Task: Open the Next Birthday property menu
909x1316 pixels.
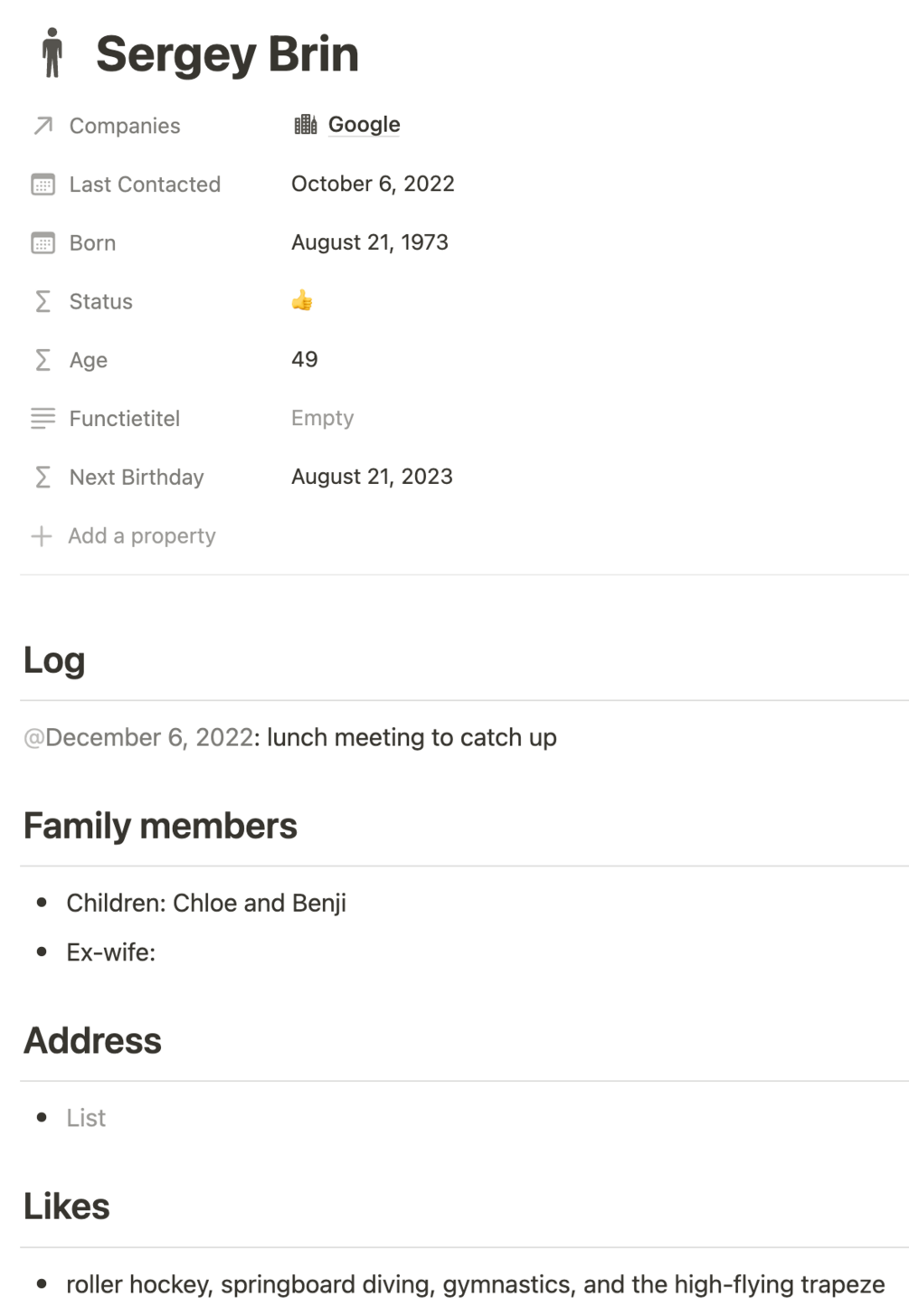Action: coord(137,477)
